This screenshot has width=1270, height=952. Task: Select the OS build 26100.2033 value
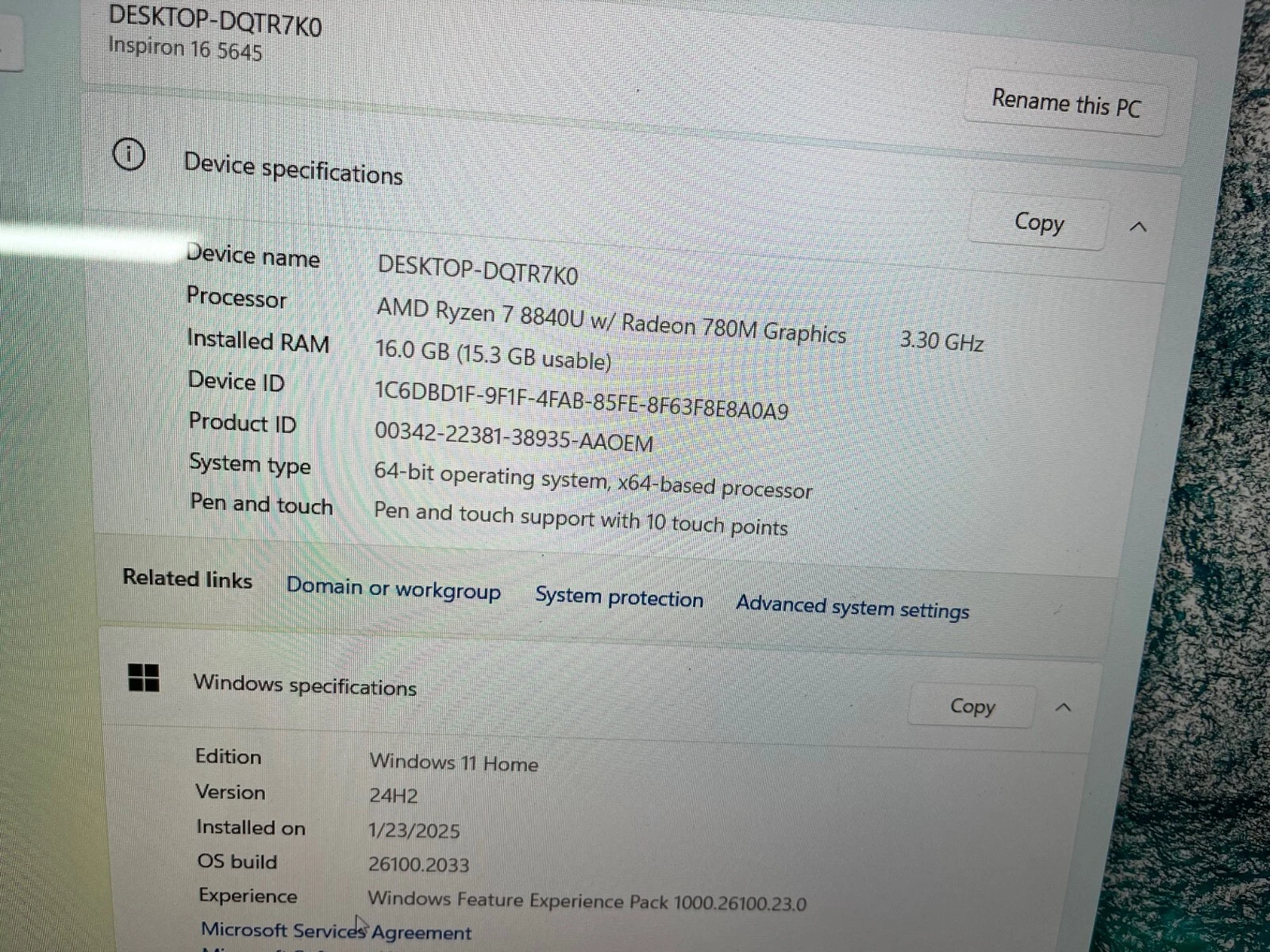[x=418, y=864]
